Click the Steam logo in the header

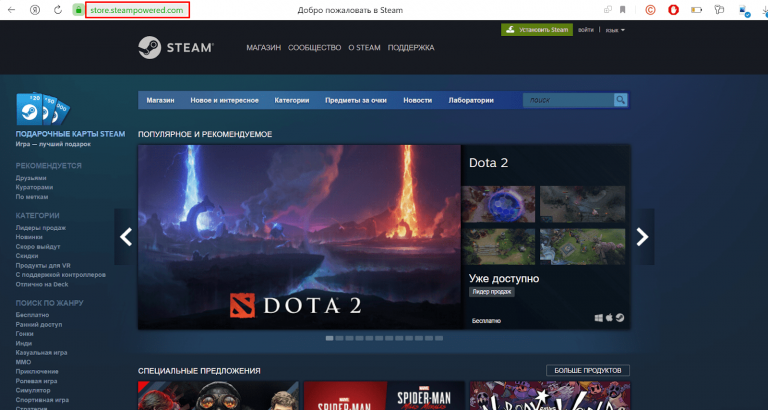coord(175,48)
